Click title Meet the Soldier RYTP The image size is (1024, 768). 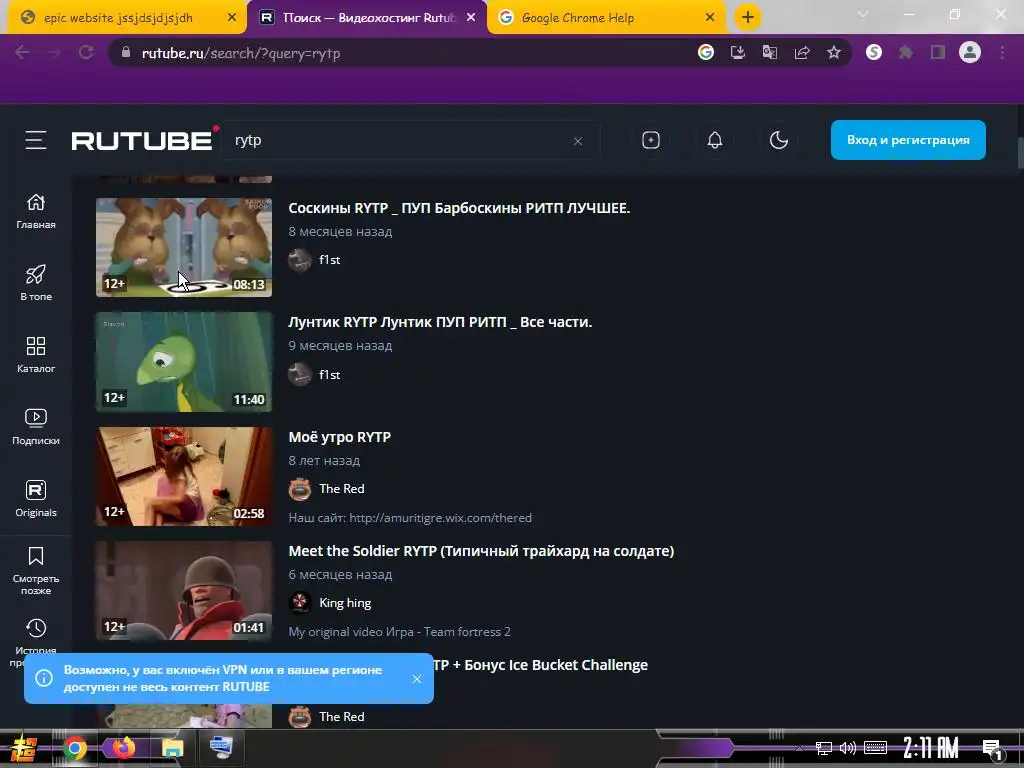click(x=481, y=551)
